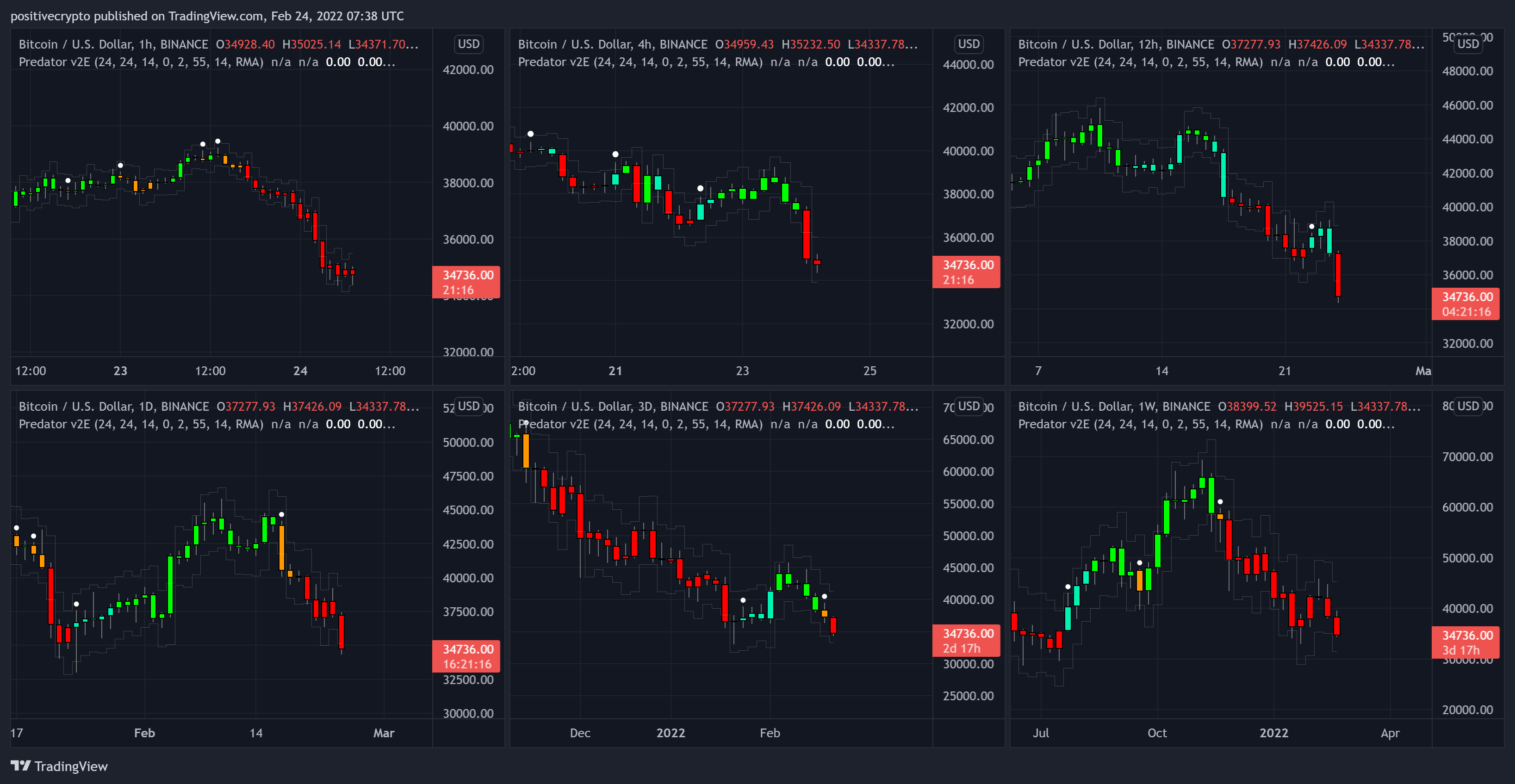
Task: Select the Bitcoin 4h BINANCE chart title
Action: click(x=612, y=45)
